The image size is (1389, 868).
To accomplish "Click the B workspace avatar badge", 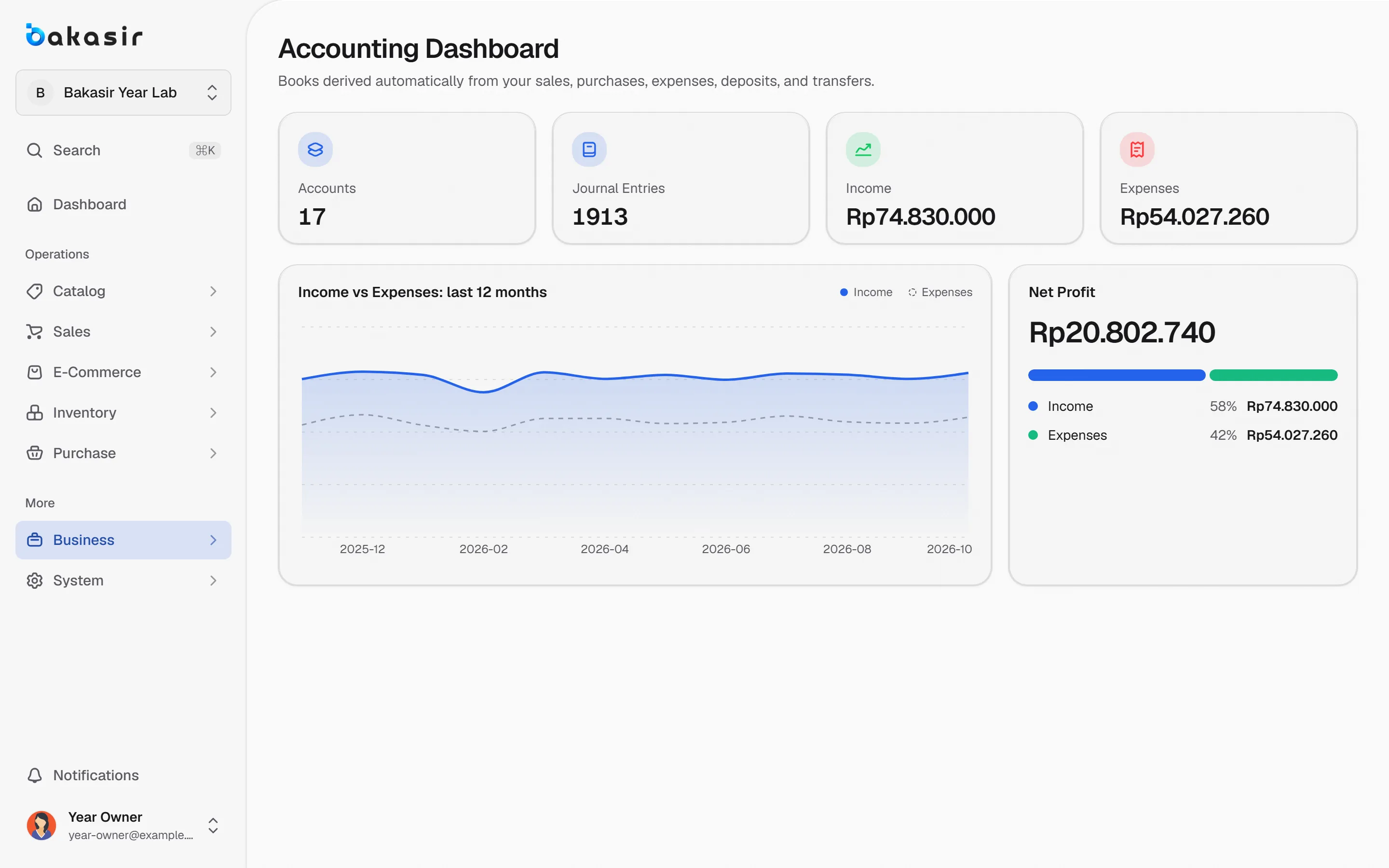I will pyautogui.click(x=40, y=93).
